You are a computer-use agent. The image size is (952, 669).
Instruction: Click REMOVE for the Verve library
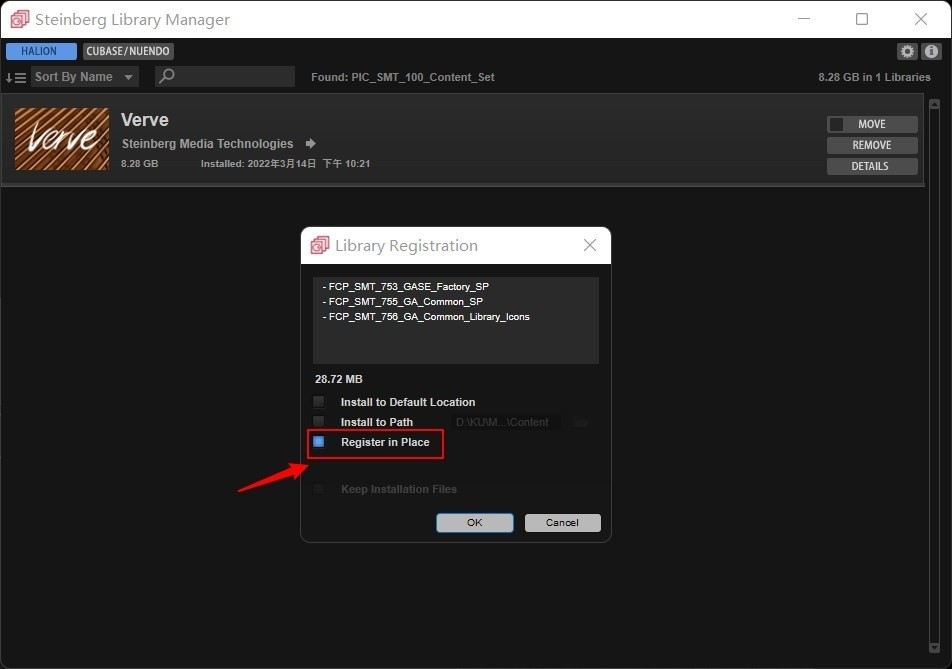872,145
